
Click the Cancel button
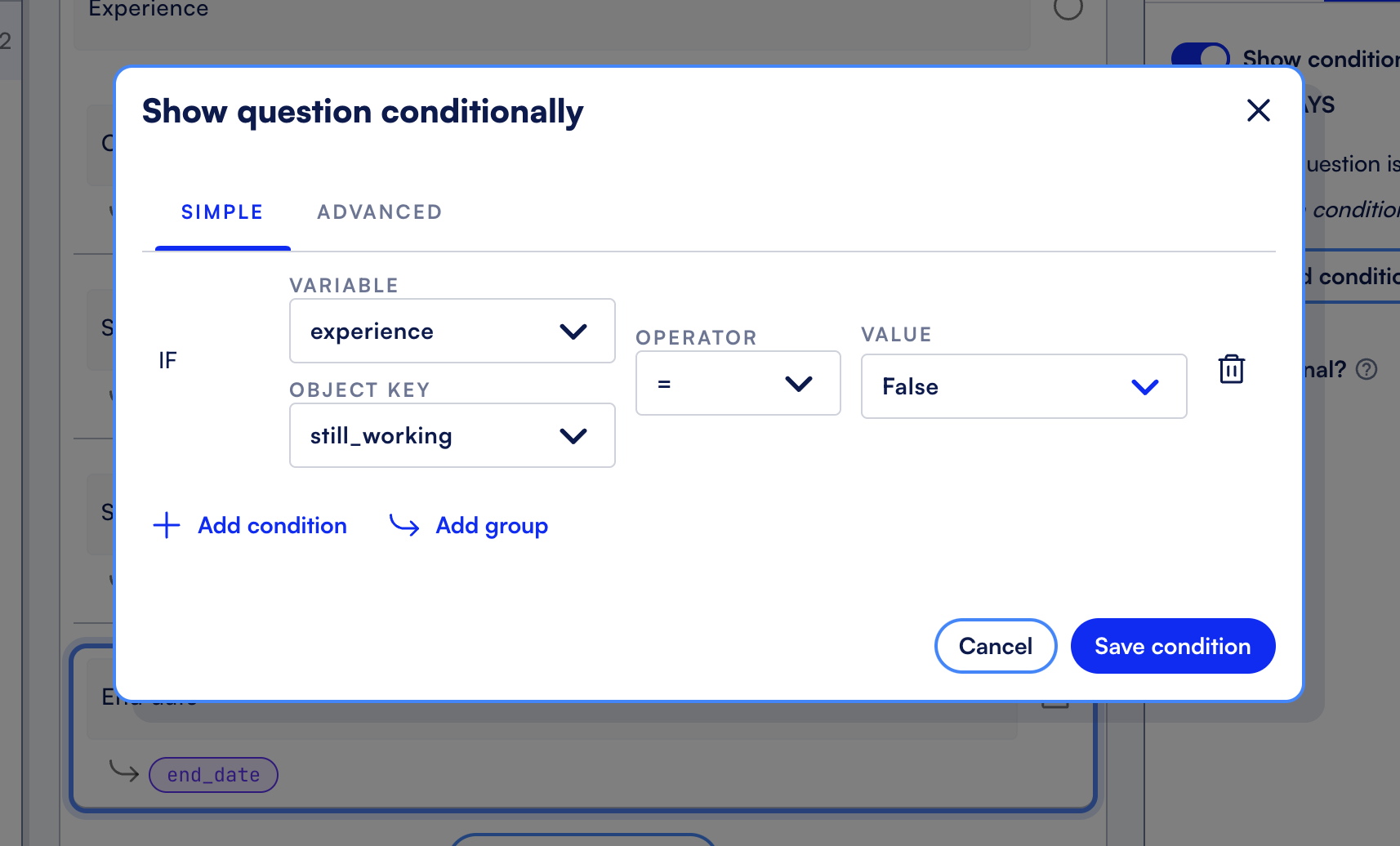[x=996, y=646]
